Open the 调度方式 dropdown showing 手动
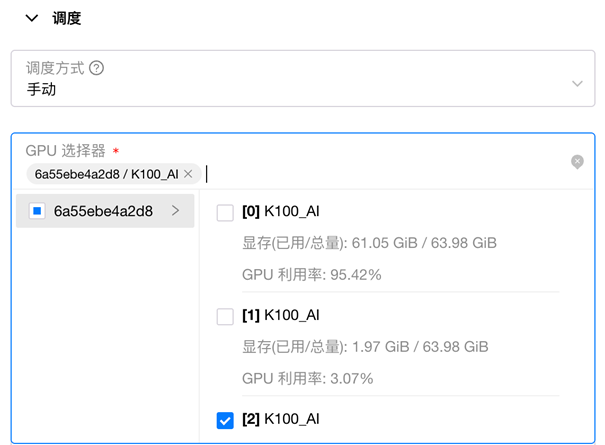This screenshot has height=445, width=605. (x=303, y=78)
